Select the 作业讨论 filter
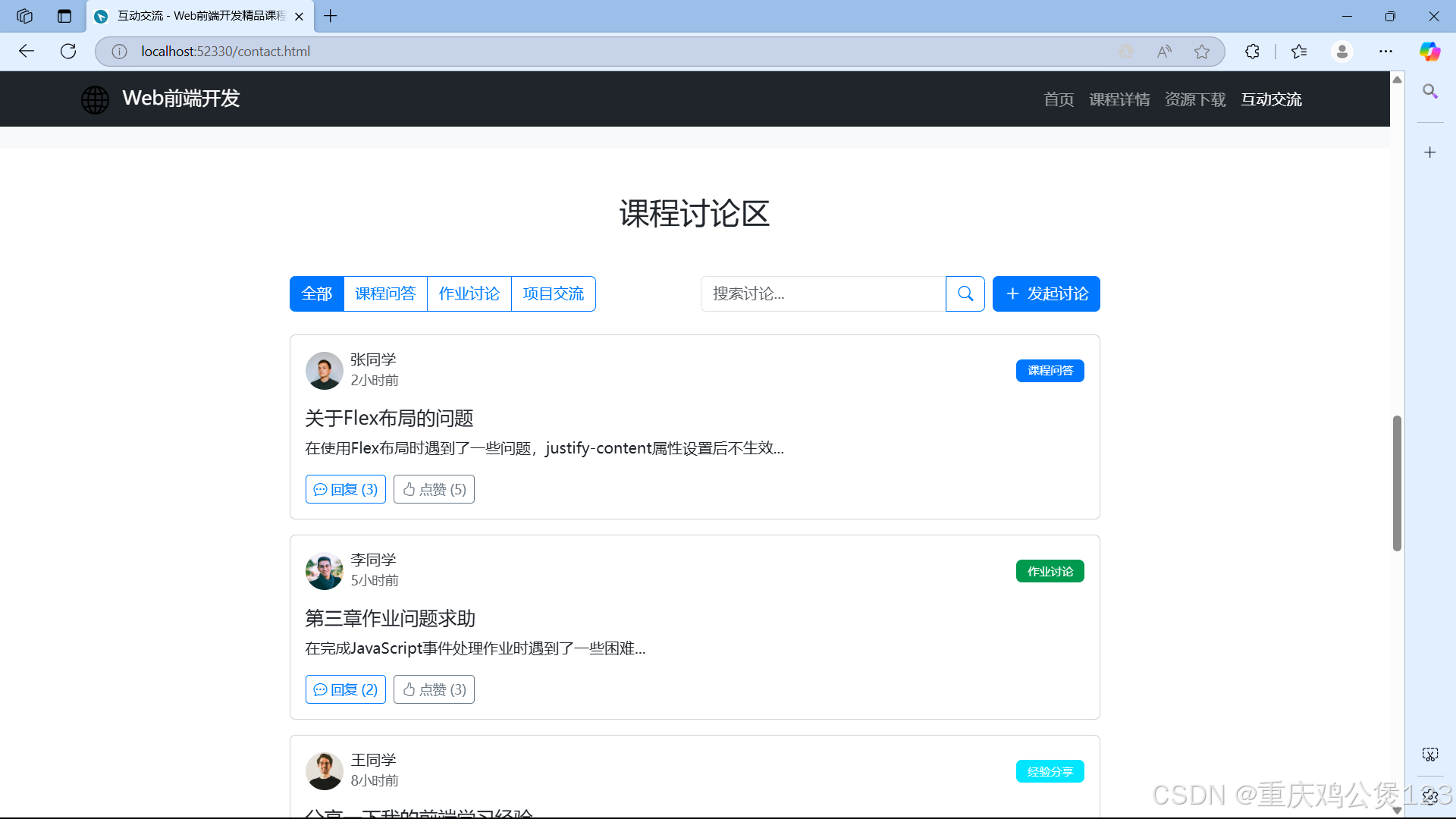This screenshot has height=819, width=1456. pos(469,293)
